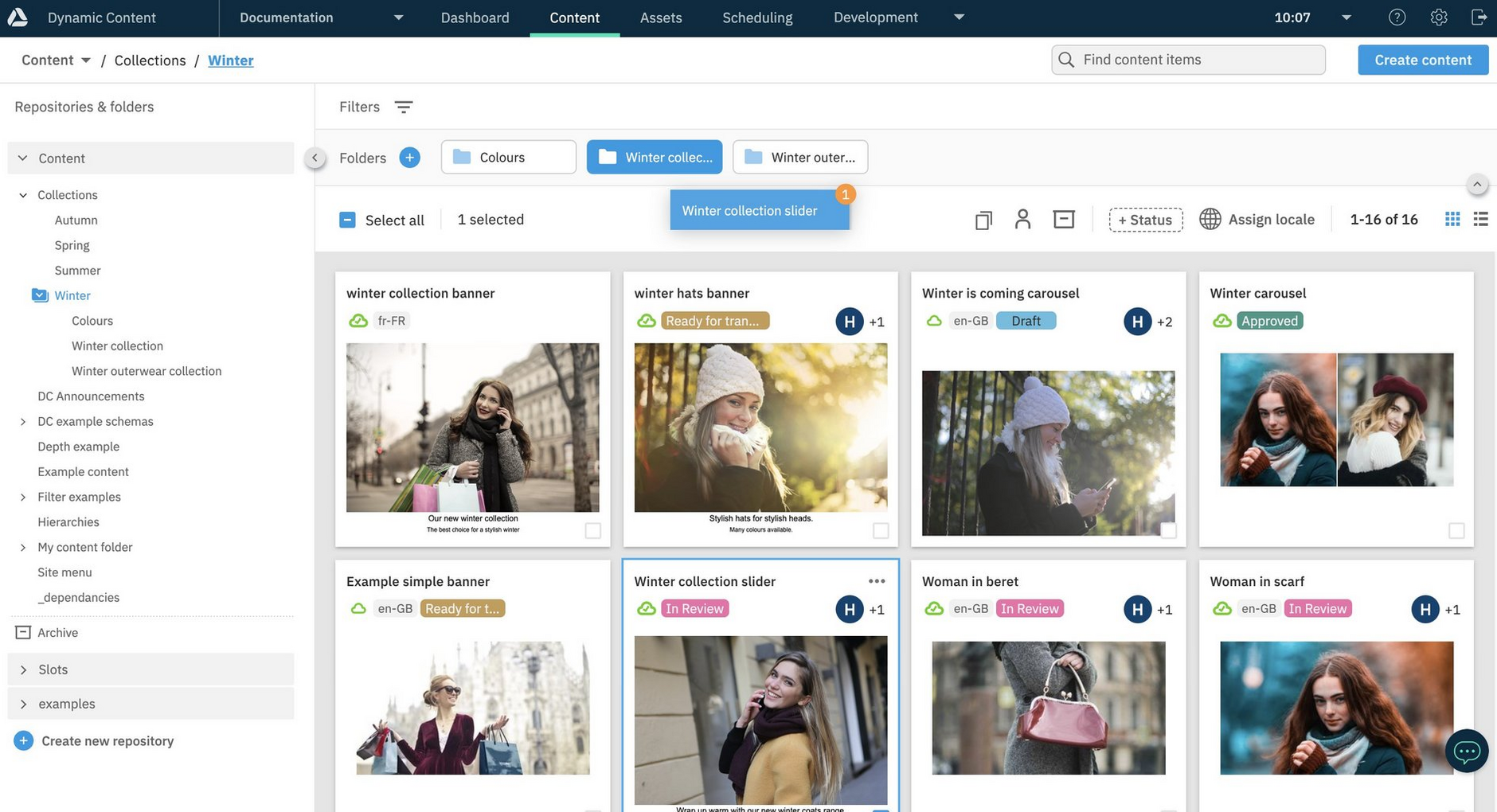
Task: Click the archive icon in selection toolbar
Action: click(x=1064, y=219)
